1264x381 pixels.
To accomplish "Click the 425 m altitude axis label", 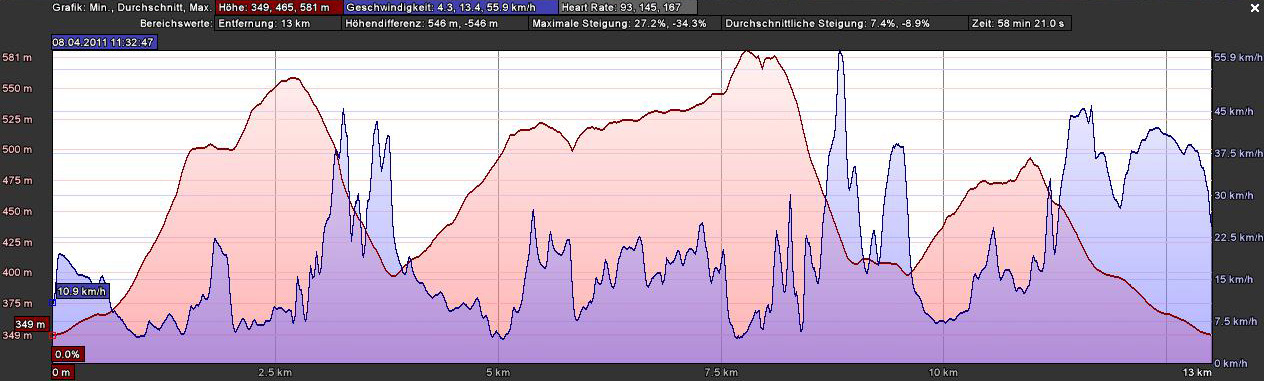I will click(x=17, y=242).
